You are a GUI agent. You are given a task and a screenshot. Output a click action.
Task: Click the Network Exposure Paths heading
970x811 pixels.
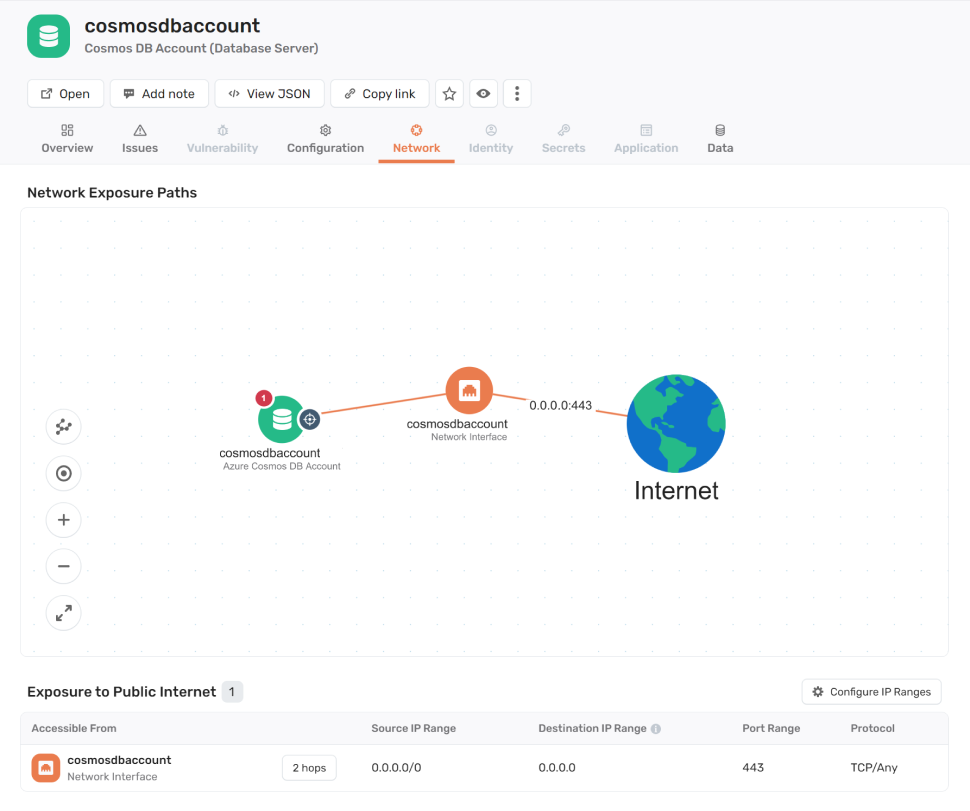(112, 192)
